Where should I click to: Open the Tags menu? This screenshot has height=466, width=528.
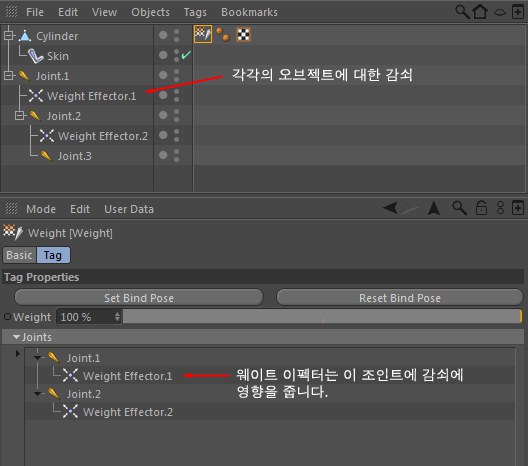[195, 12]
